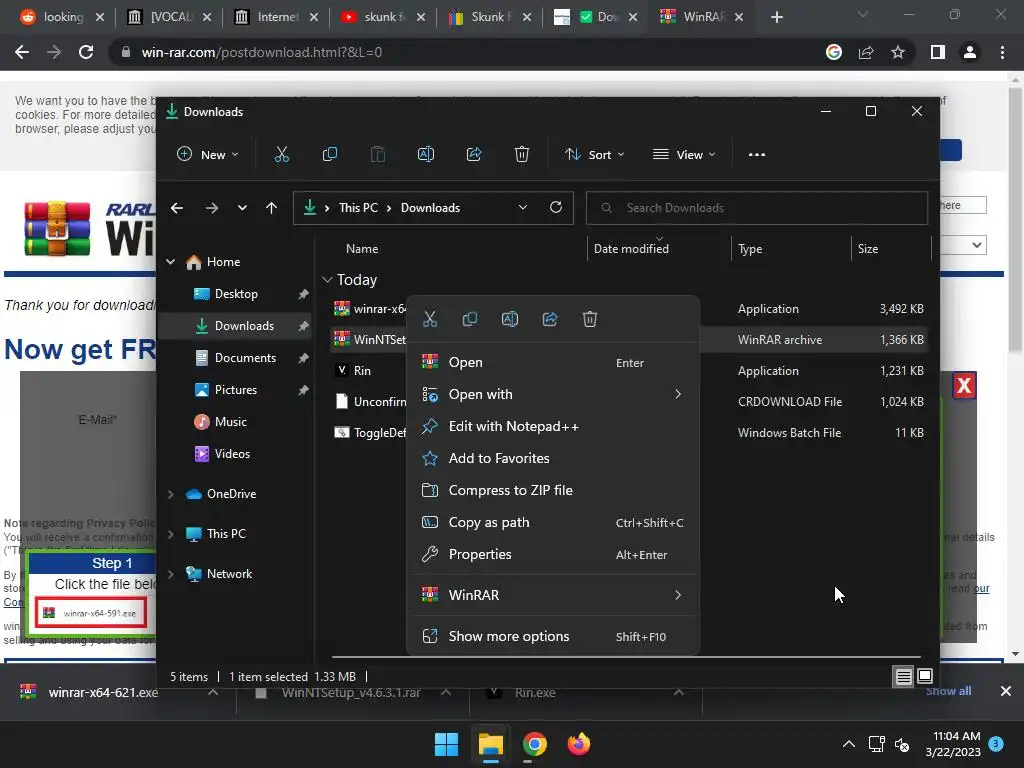Click Chrome icon in taskbar
Screen dimensions: 1024x768
click(534, 744)
